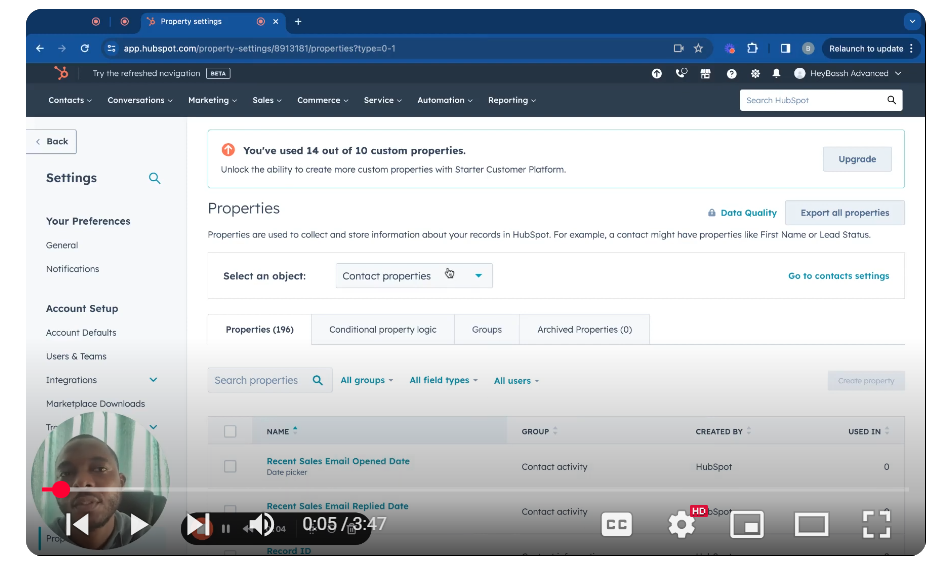The image size is (931, 573).
Task: Click the Create property button
Action: click(866, 381)
